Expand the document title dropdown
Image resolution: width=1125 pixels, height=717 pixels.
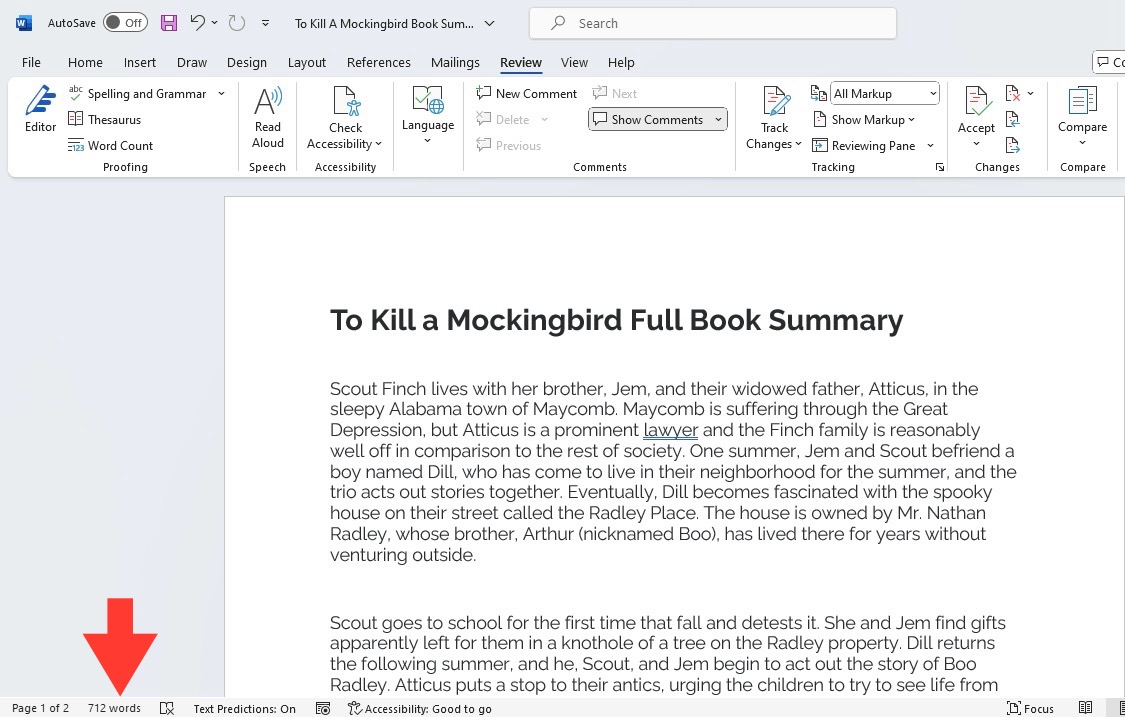(489, 23)
